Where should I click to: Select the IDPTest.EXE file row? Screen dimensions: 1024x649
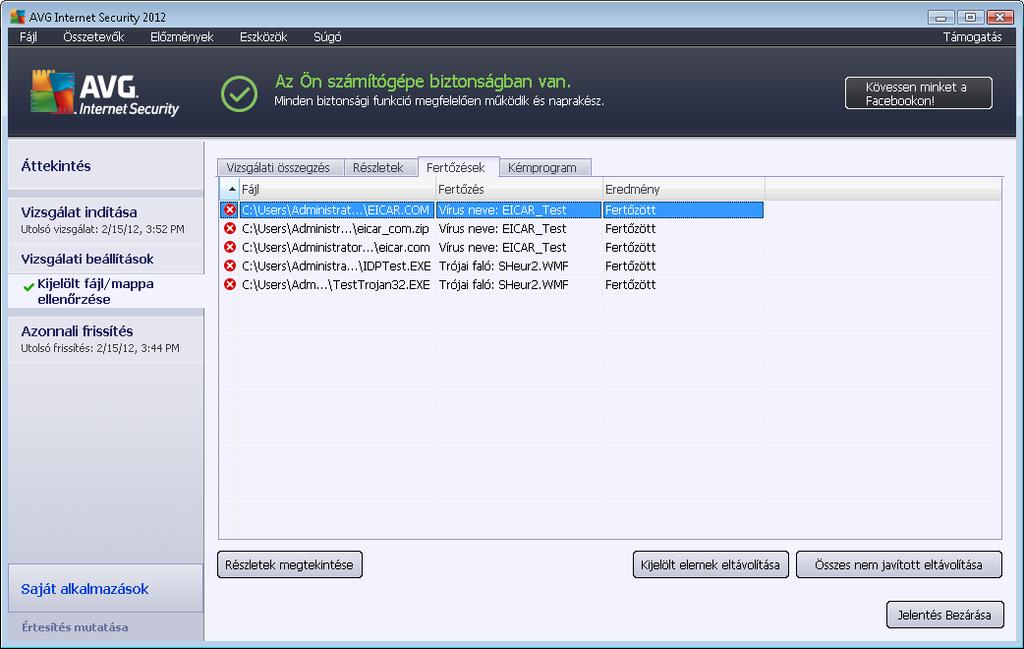492,266
